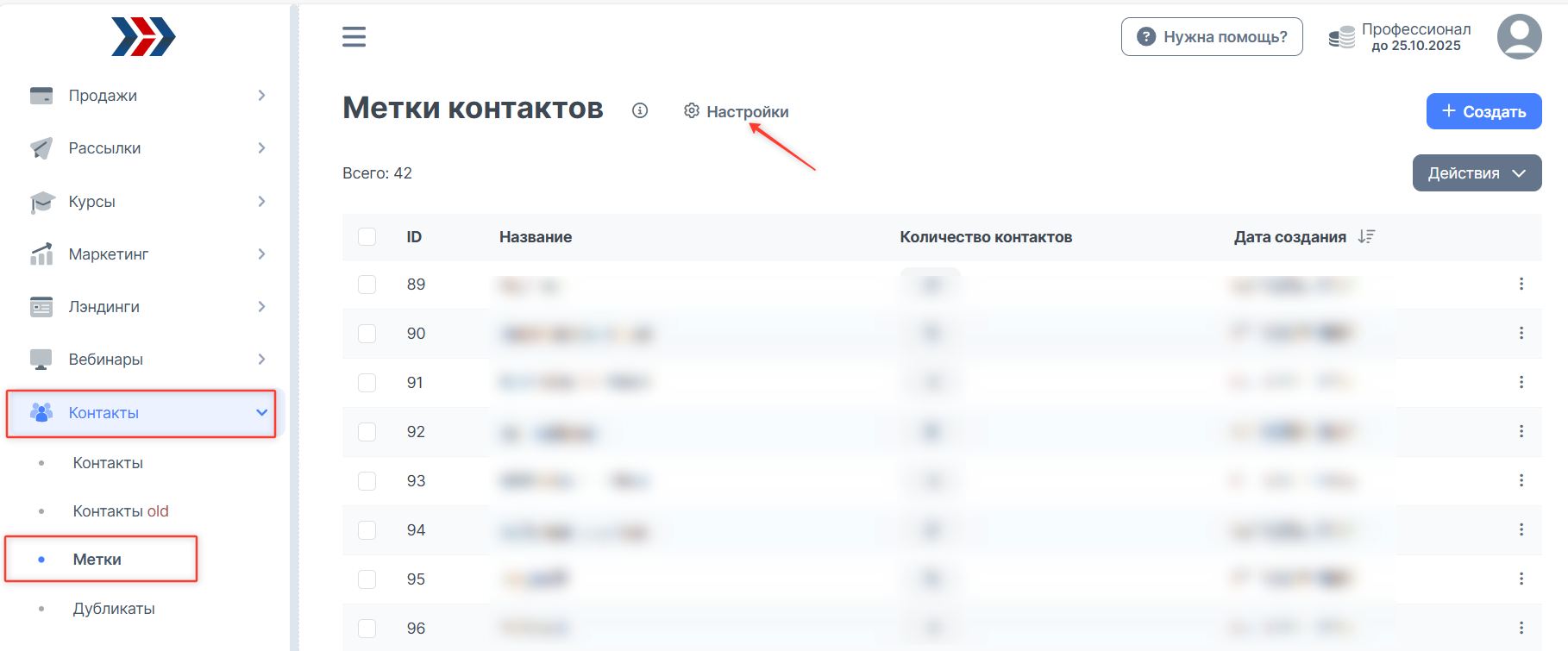Tick the checkbox for row 90
The image size is (1568, 651).
pos(367,334)
